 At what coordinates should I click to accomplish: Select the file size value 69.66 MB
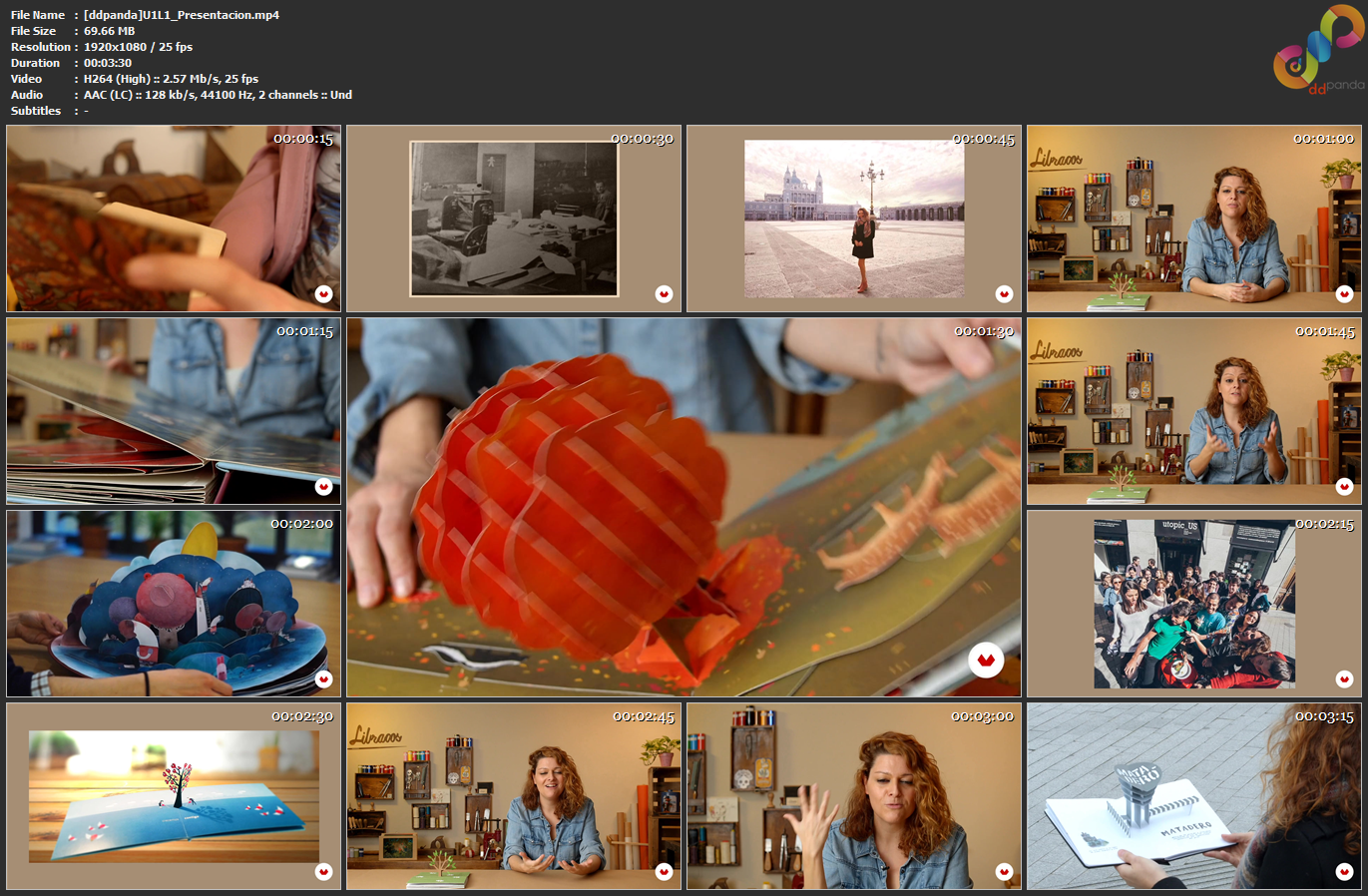pos(110,31)
